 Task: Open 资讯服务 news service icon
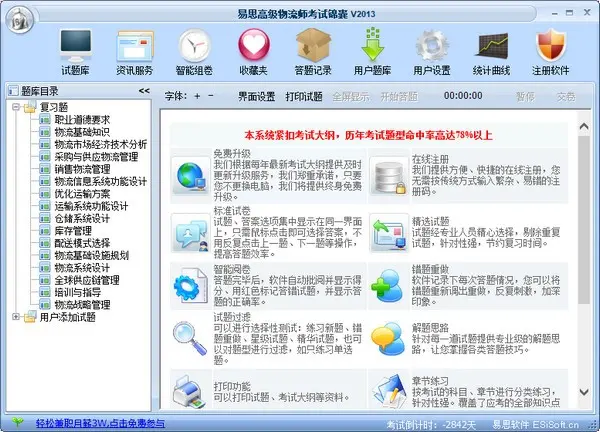(135, 46)
